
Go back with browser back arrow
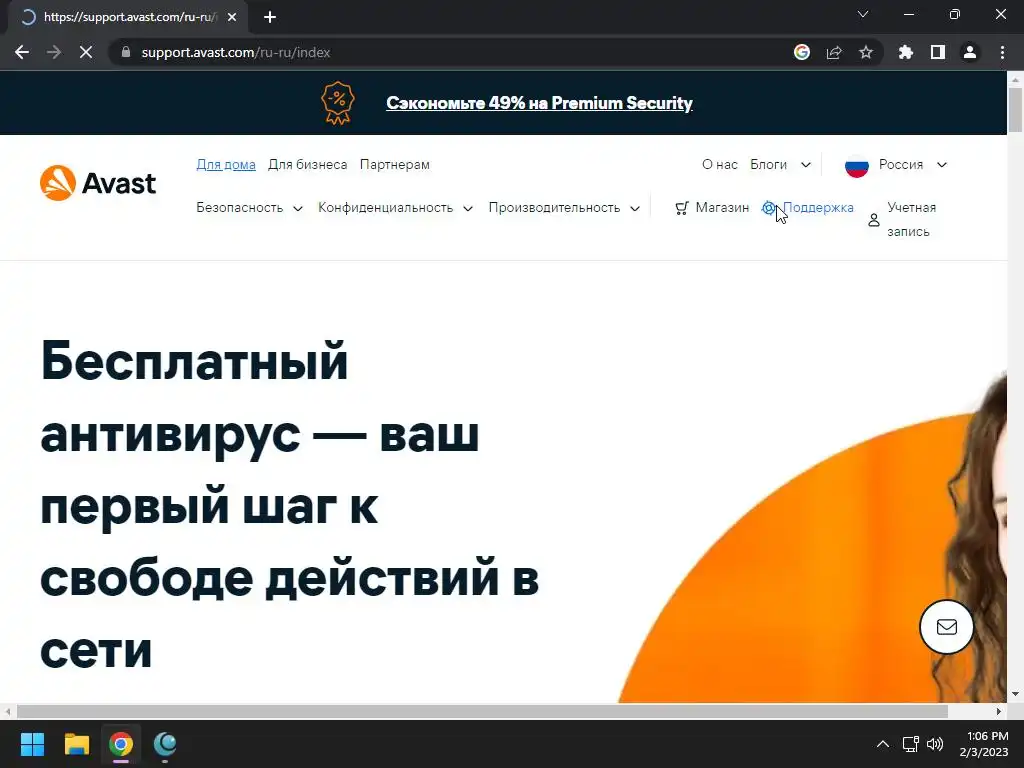(22, 52)
